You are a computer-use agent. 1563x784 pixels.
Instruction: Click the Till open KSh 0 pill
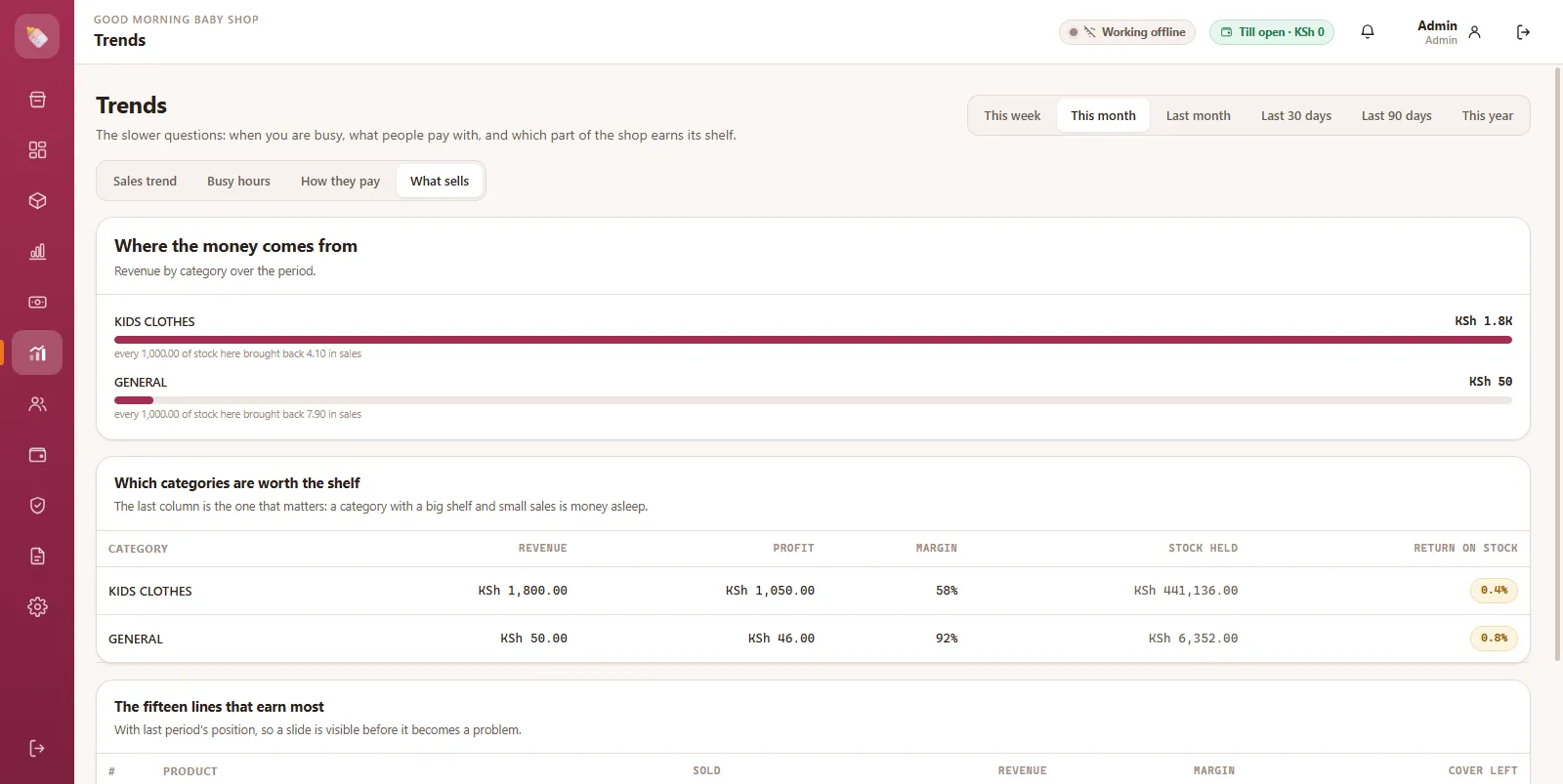1272,32
